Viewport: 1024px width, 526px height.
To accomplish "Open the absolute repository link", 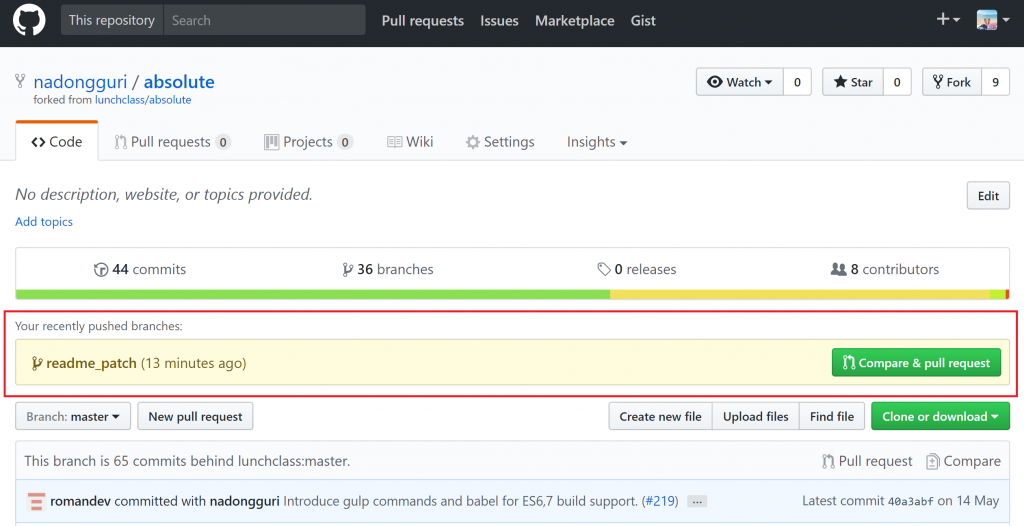I will [x=179, y=82].
